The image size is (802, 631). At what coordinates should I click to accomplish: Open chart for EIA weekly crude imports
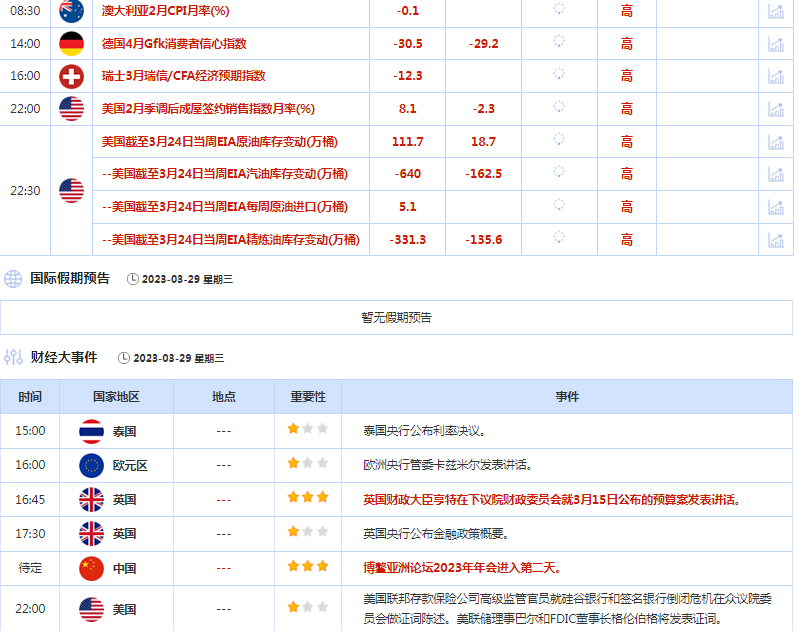pyautogui.click(x=775, y=207)
